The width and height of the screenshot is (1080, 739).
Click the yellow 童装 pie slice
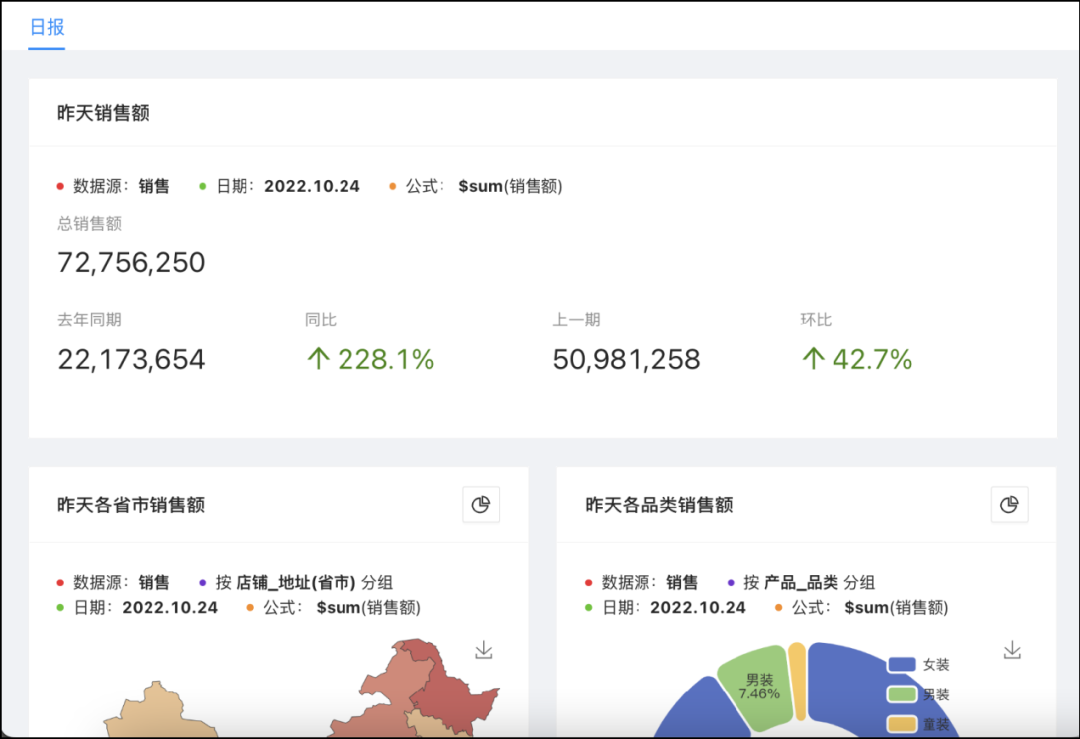tap(797, 682)
